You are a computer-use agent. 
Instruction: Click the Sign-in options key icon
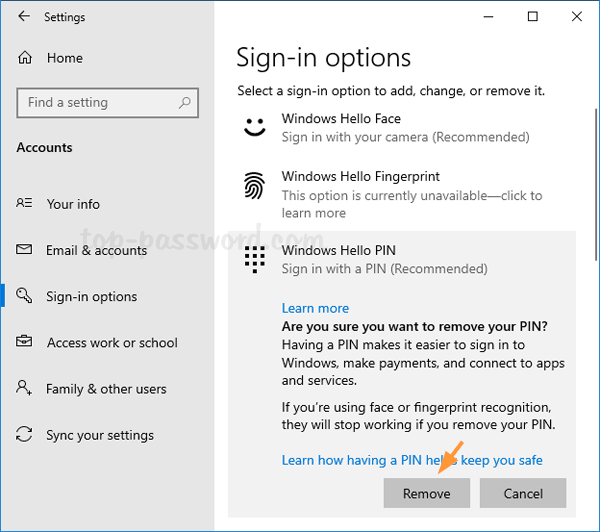(25, 296)
